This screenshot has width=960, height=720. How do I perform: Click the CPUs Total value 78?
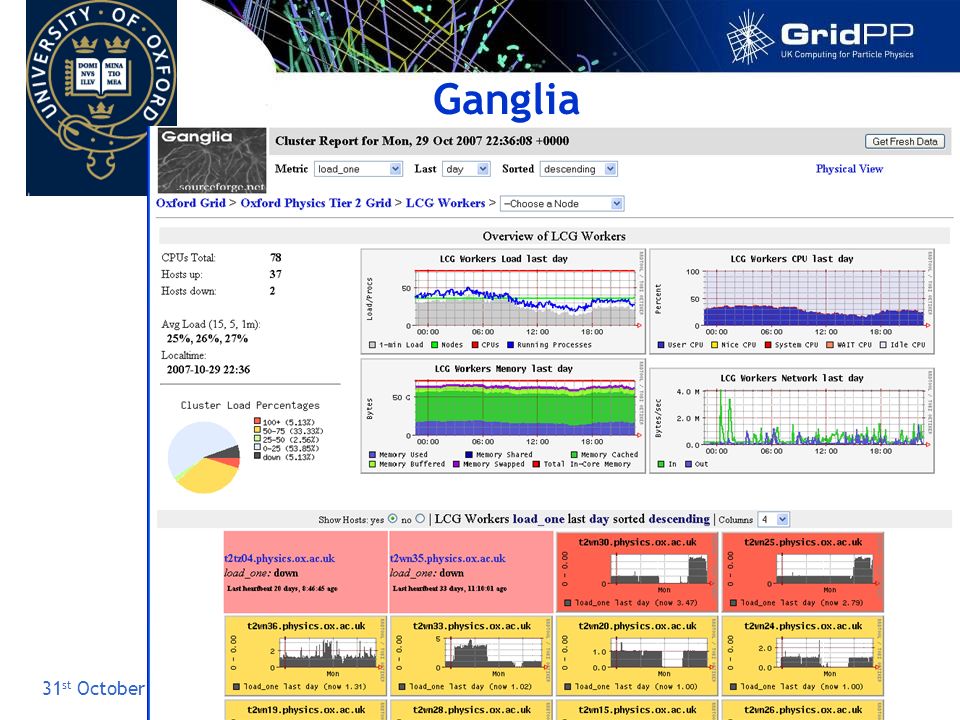tap(276, 258)
